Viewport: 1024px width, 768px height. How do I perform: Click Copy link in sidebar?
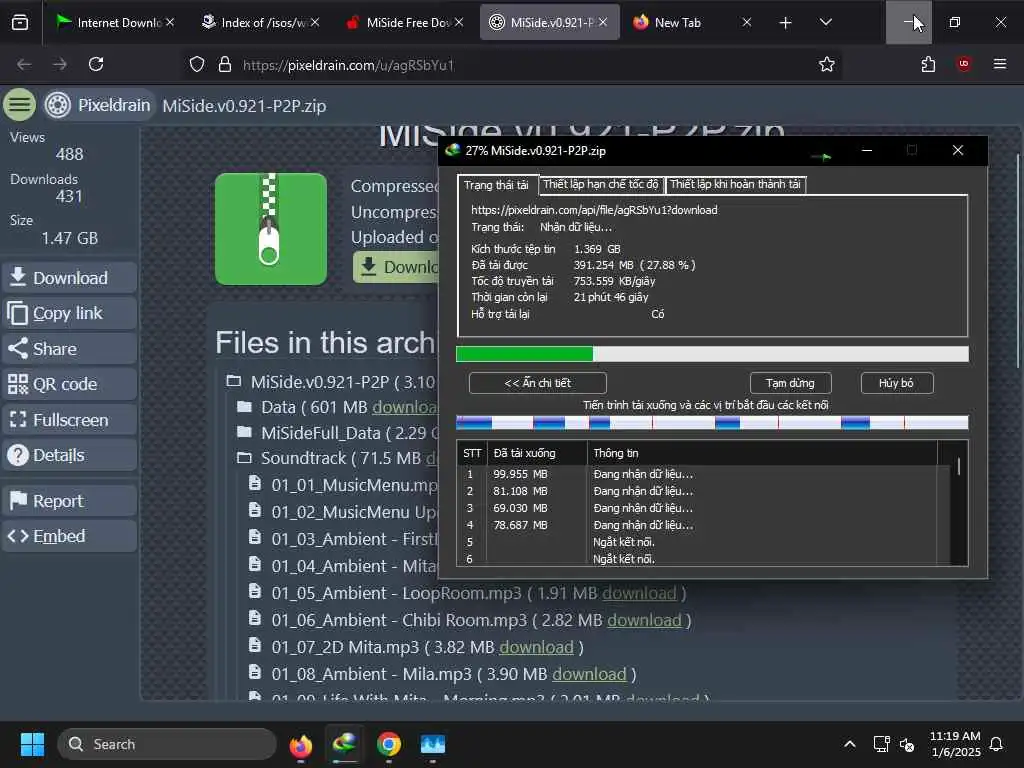(69, 313)
